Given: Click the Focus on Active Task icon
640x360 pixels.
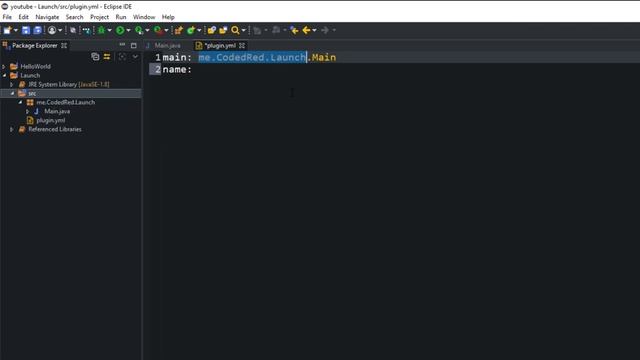Looking at the screenshot, I should (x=122, y=57).
